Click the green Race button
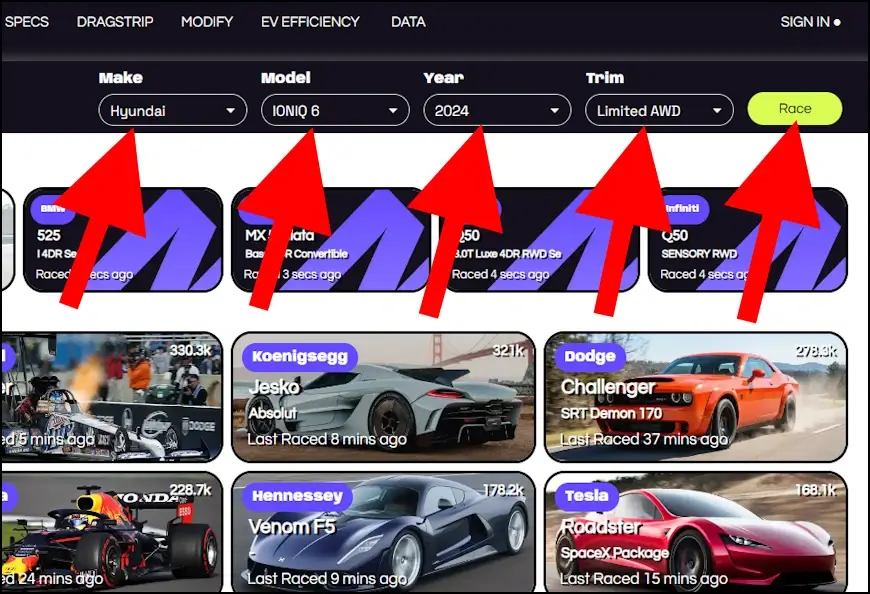 [x=795, y=109]
